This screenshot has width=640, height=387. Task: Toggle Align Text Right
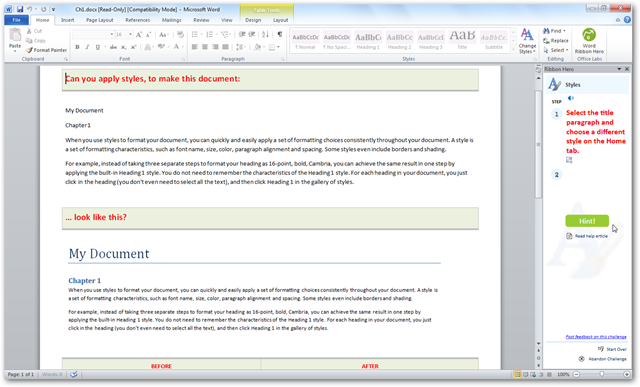tap(215, 47)
